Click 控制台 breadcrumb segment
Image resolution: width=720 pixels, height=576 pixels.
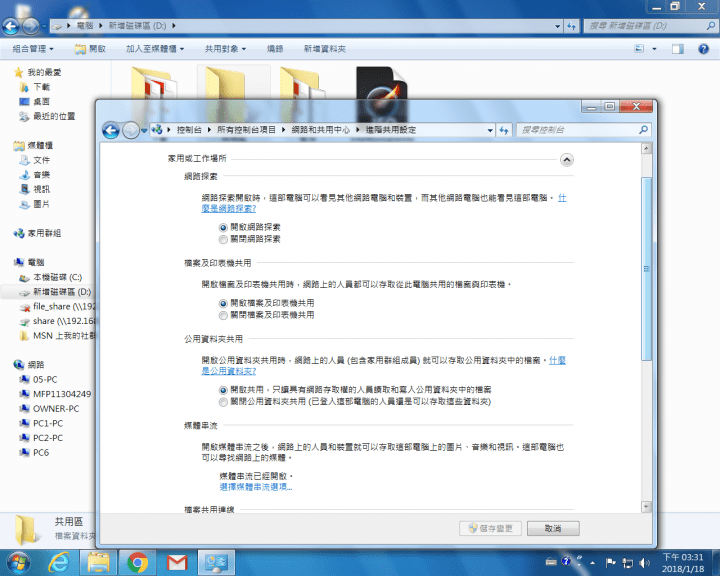[x=189, y=130]
